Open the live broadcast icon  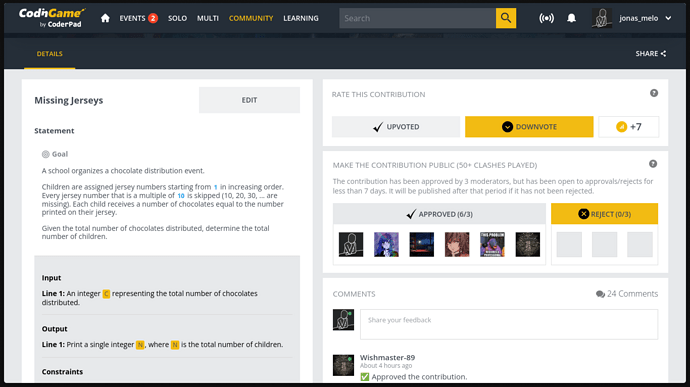[546, 18]
